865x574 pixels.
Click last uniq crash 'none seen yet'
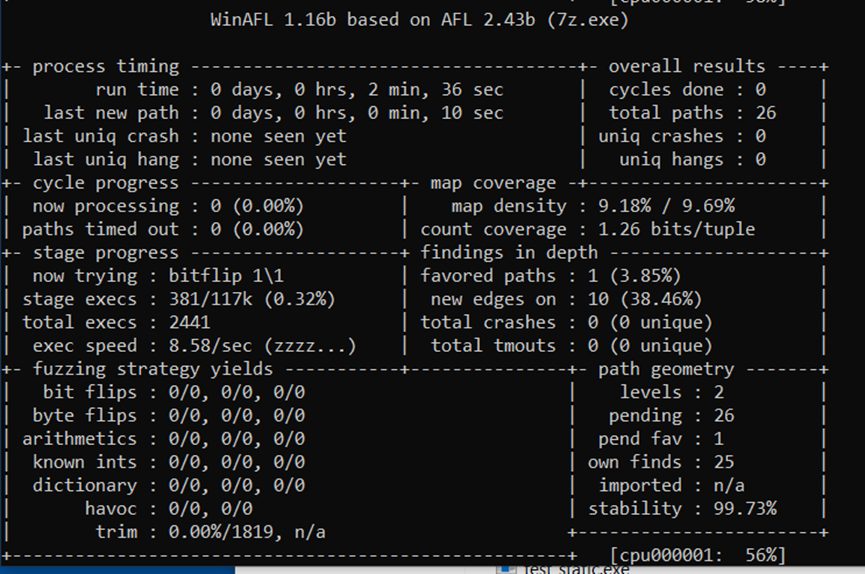(x=278, y=136)
